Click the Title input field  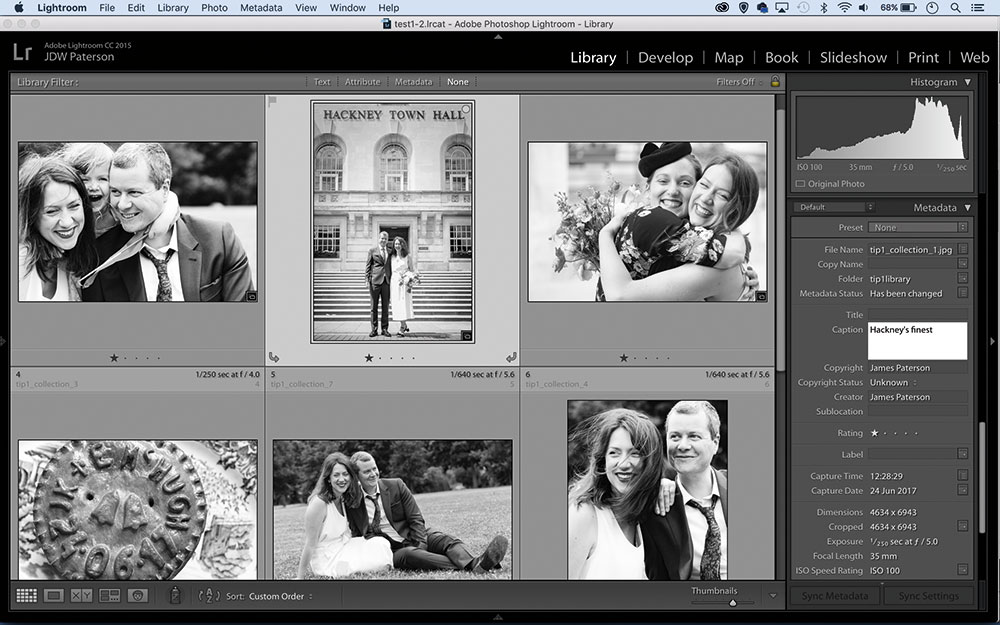coord(917,314)
